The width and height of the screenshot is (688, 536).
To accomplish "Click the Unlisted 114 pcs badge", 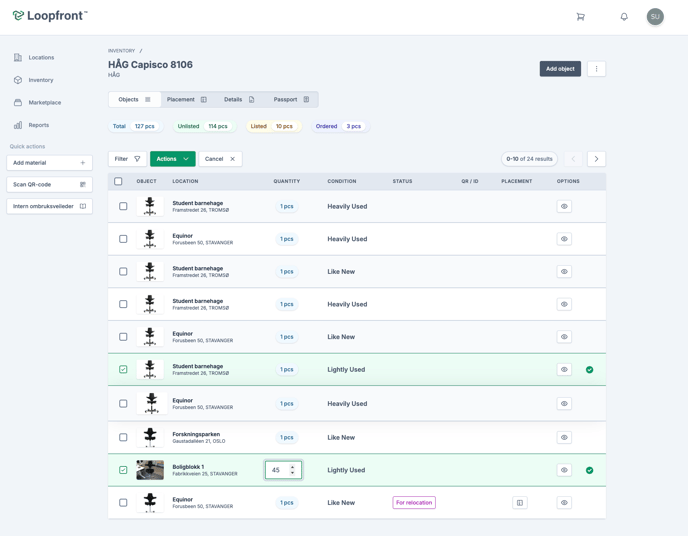I will tap(204, 126).
